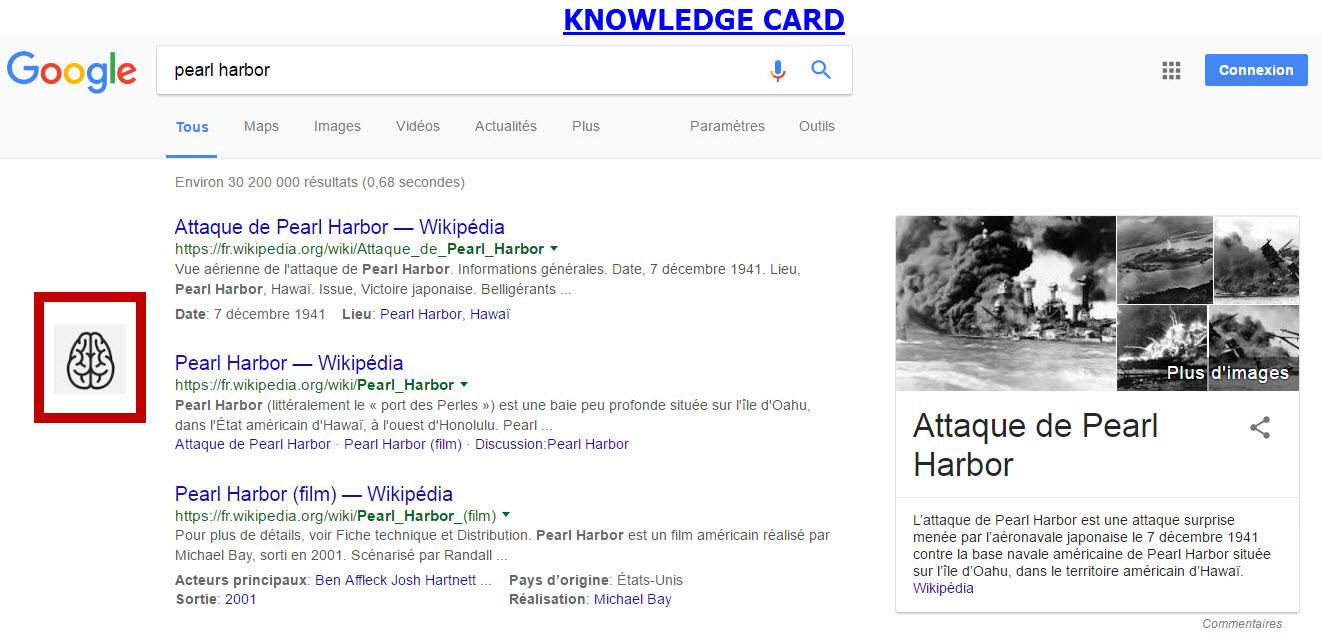Expand dropdown arrow beside wiki/Pearl_Harbor URL
The image size is (1322, 633).
pos(464,384)
